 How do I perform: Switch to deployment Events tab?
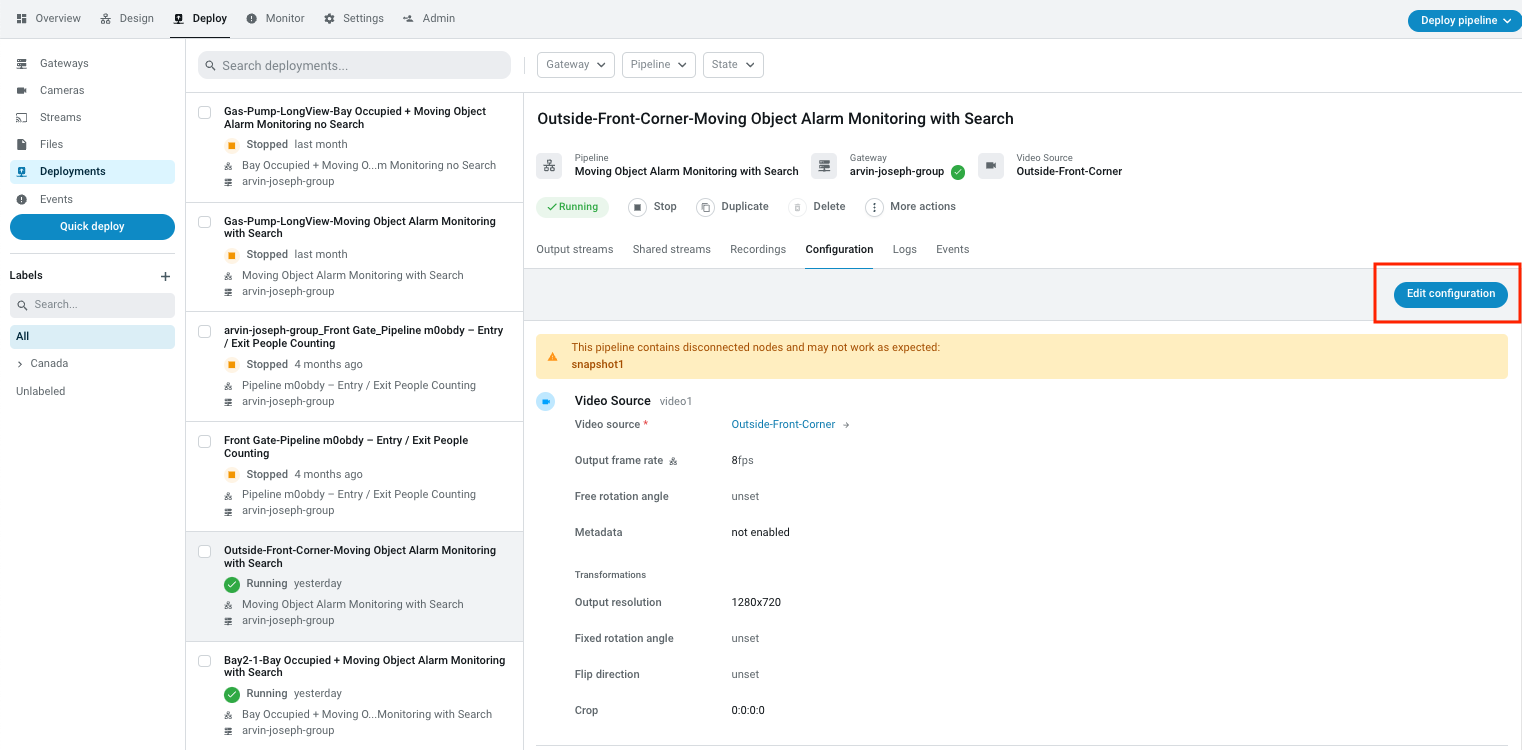pos(953,249)
